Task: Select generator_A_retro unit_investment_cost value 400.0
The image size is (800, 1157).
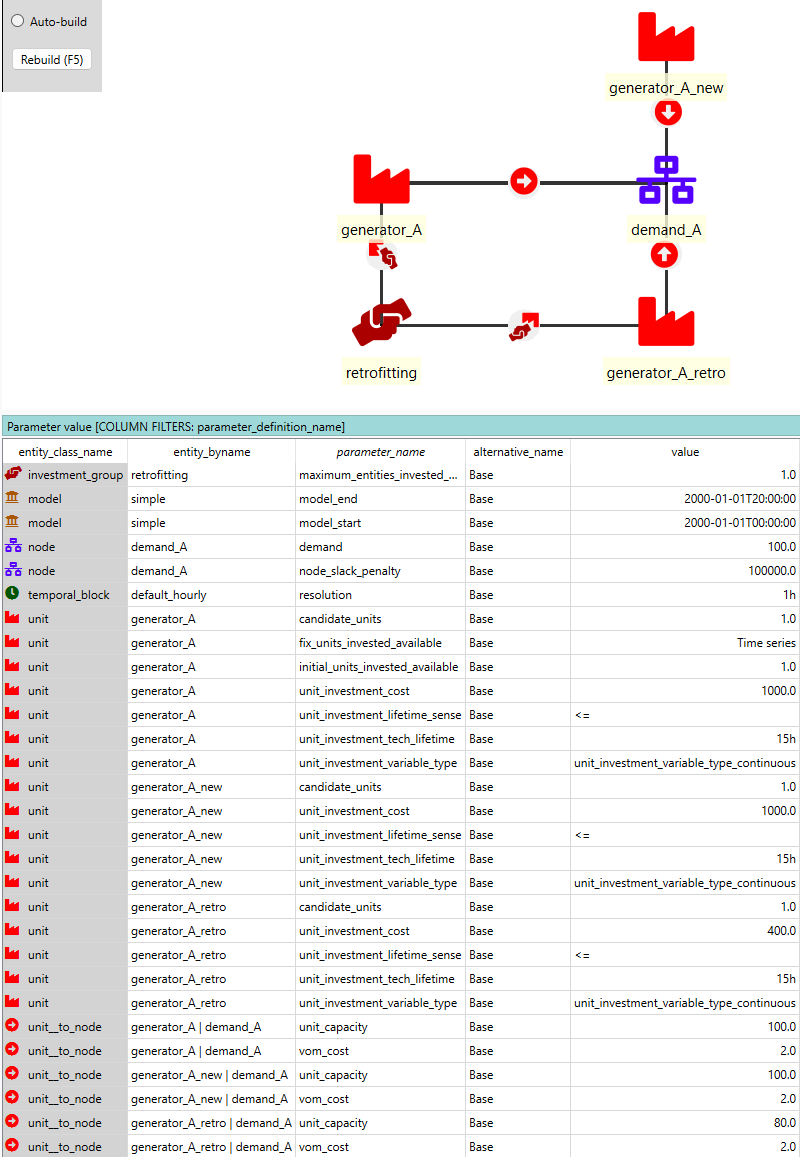Action: click(x=685, y=931)
